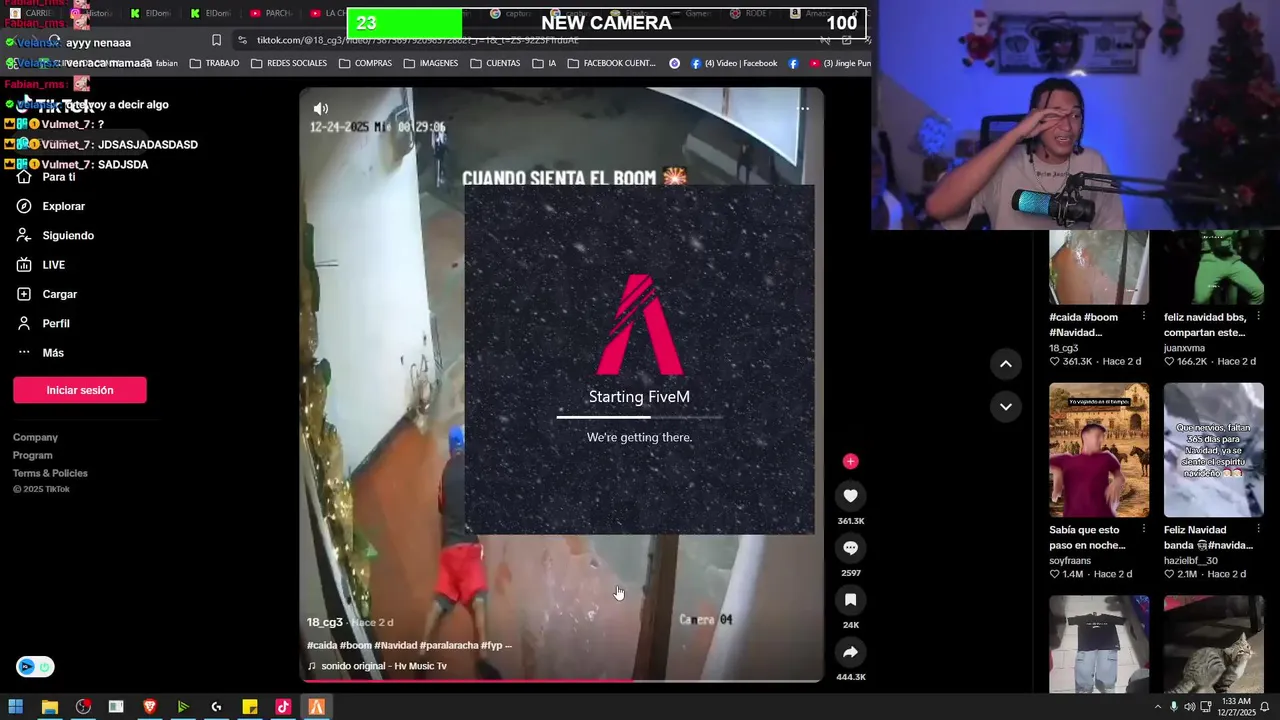1280x720 pixels.
Task: Open the hazielbf__30 creator name
Action: [x=1191, y=561]
